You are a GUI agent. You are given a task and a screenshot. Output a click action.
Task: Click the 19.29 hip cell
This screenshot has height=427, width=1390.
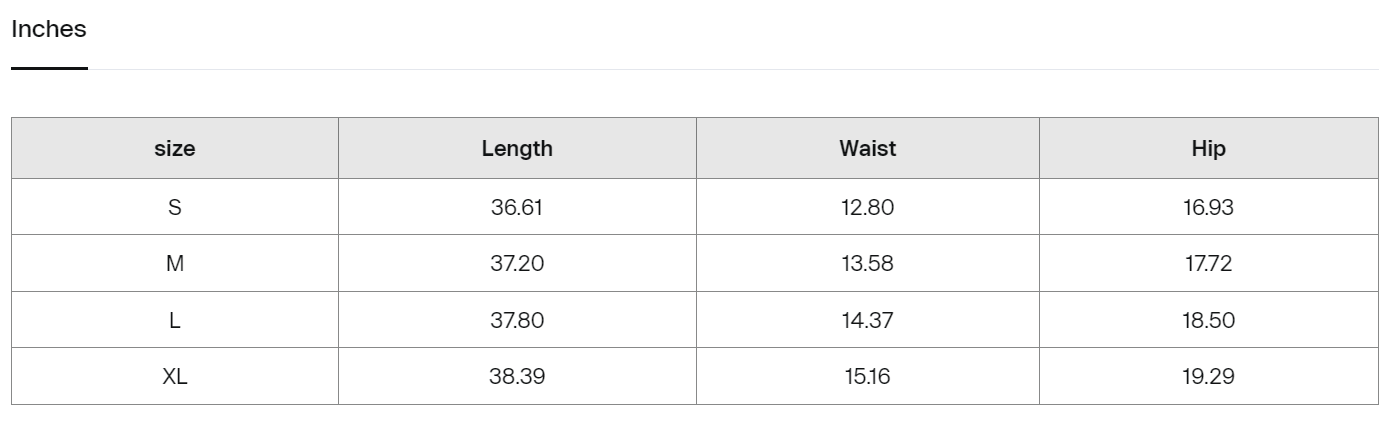[x=1208, y=376]
